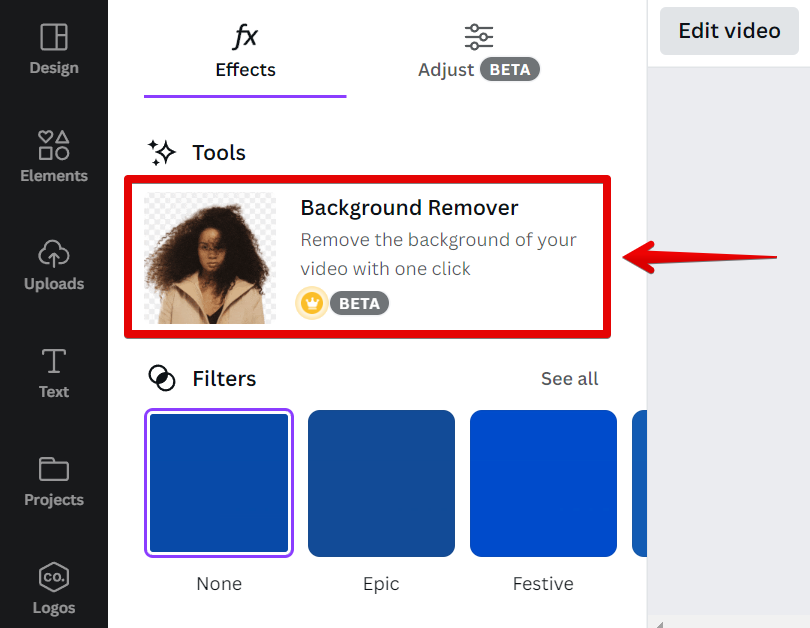The height and width of the screenshot is (628, 810).
Task: Click the Background Remover portrait thumbnail
Action: tap(209, 256)
